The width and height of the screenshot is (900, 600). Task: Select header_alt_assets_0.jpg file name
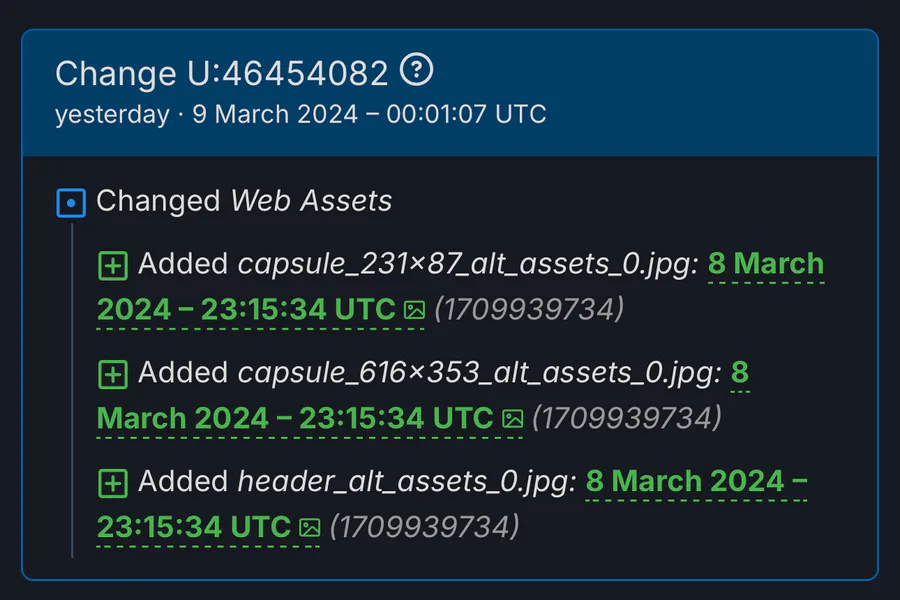coord(407,482)
